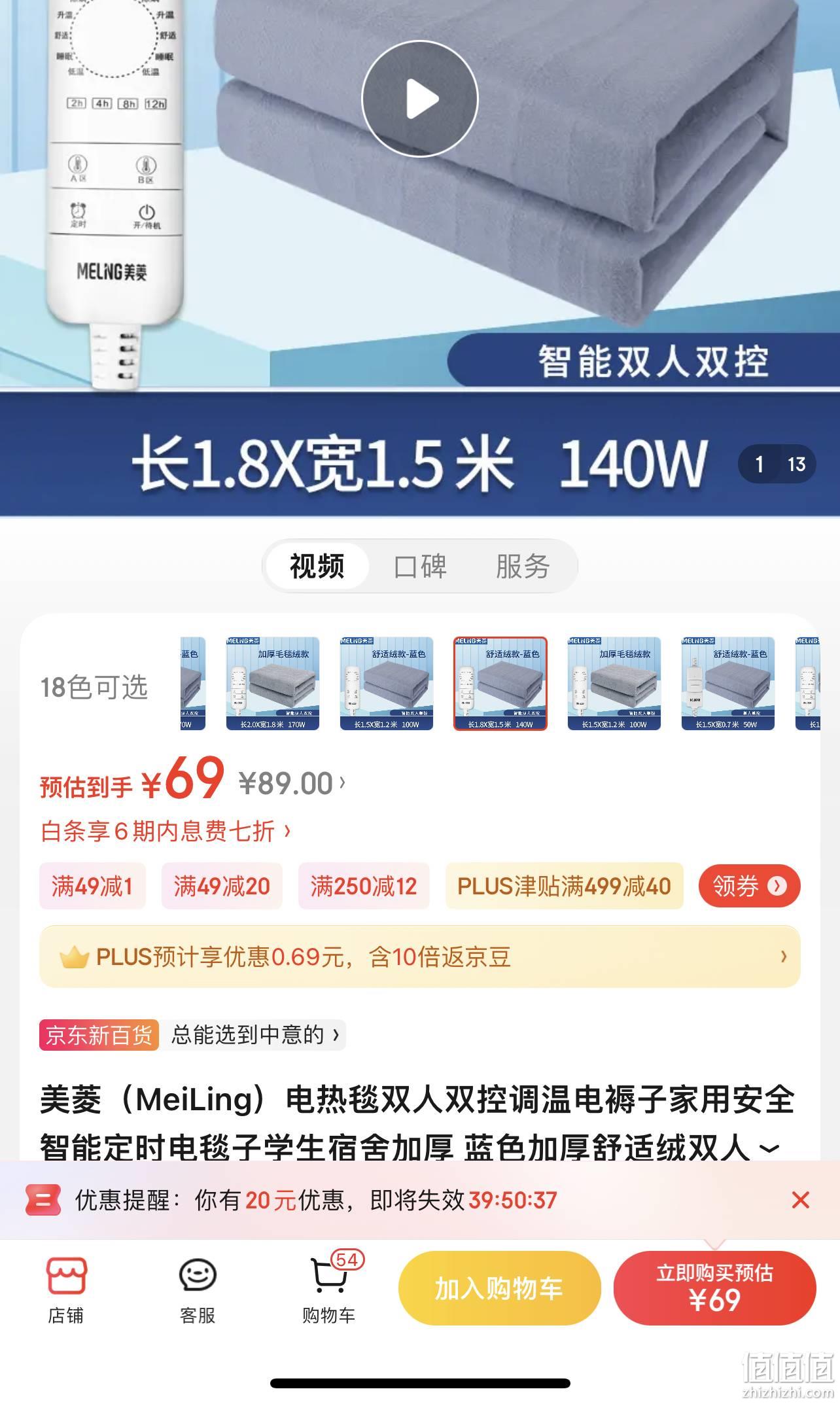
Task: Select the 长1.5X宽0.7米 50W variant thumbnail
Action: [728, 683]
